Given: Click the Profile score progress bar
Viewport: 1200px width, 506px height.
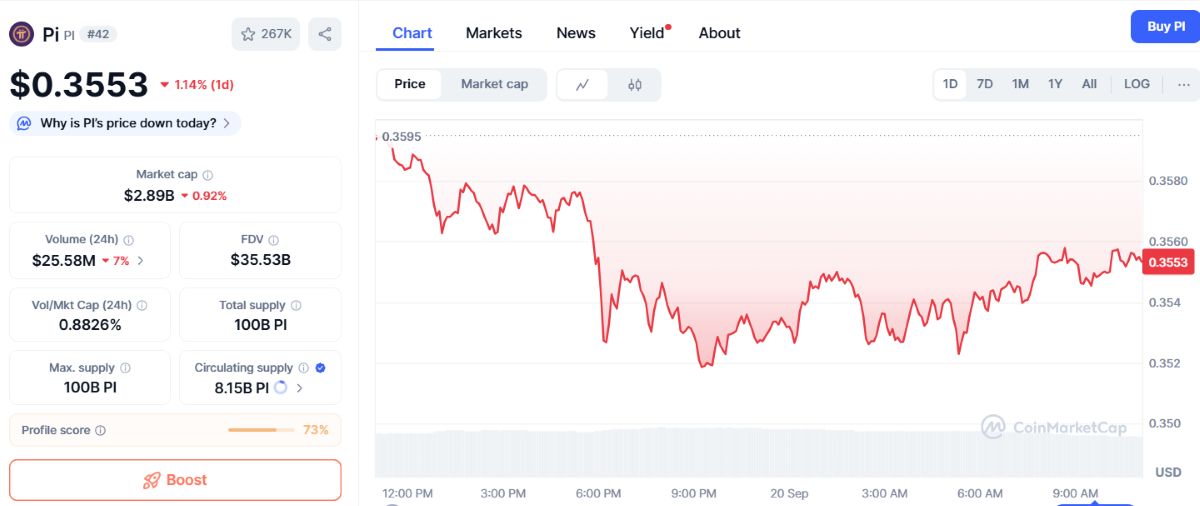Looking at the screenshot, I should pyautogui.click(x=261, y=430).
